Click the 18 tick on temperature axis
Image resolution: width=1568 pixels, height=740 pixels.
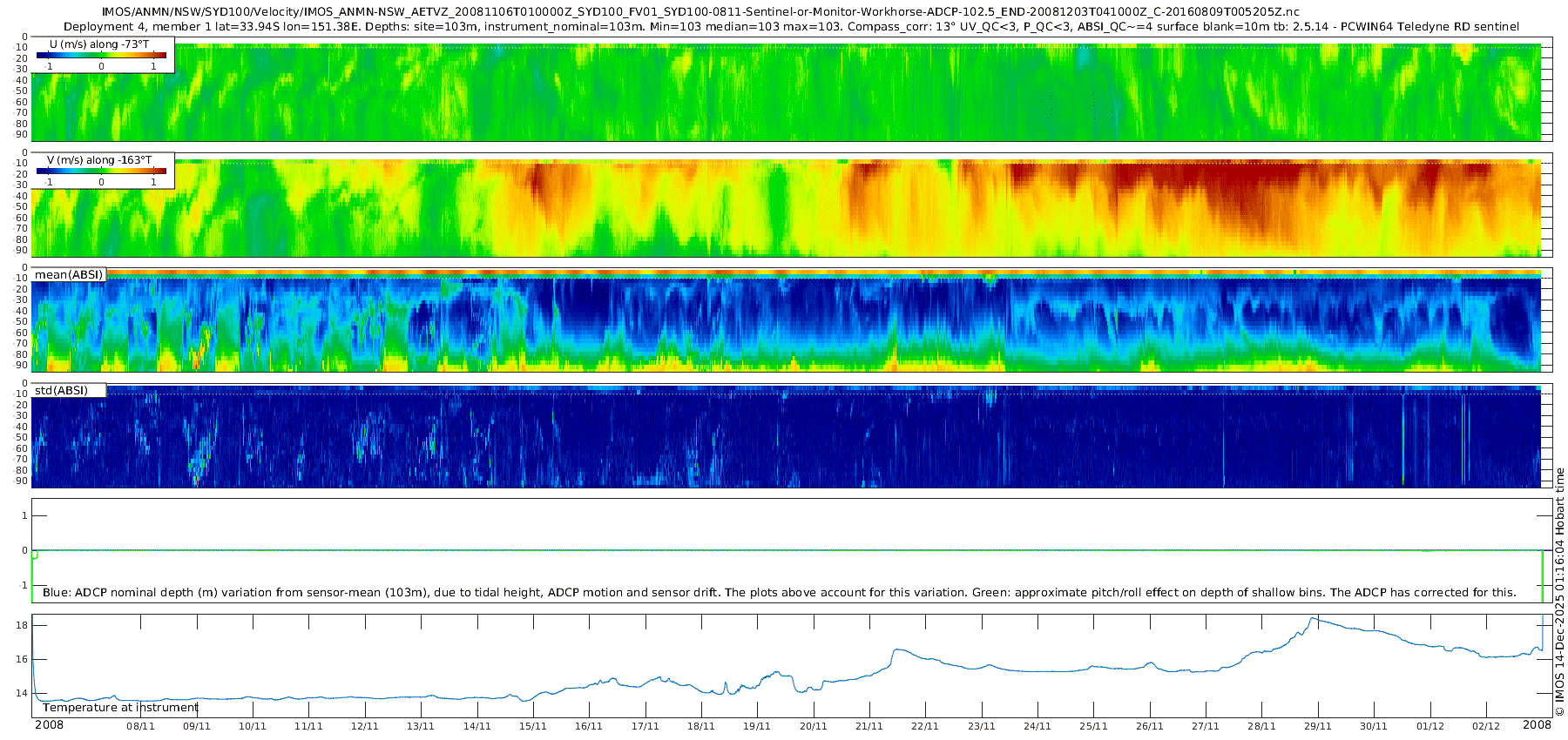22,625
